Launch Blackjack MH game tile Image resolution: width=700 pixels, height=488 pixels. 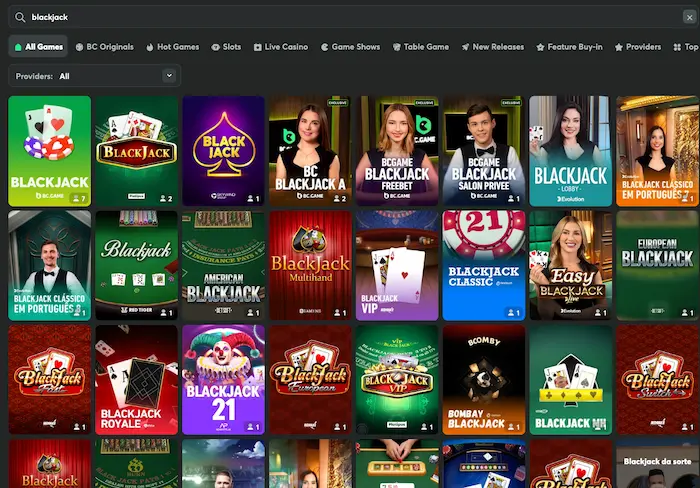pos(571,380)
